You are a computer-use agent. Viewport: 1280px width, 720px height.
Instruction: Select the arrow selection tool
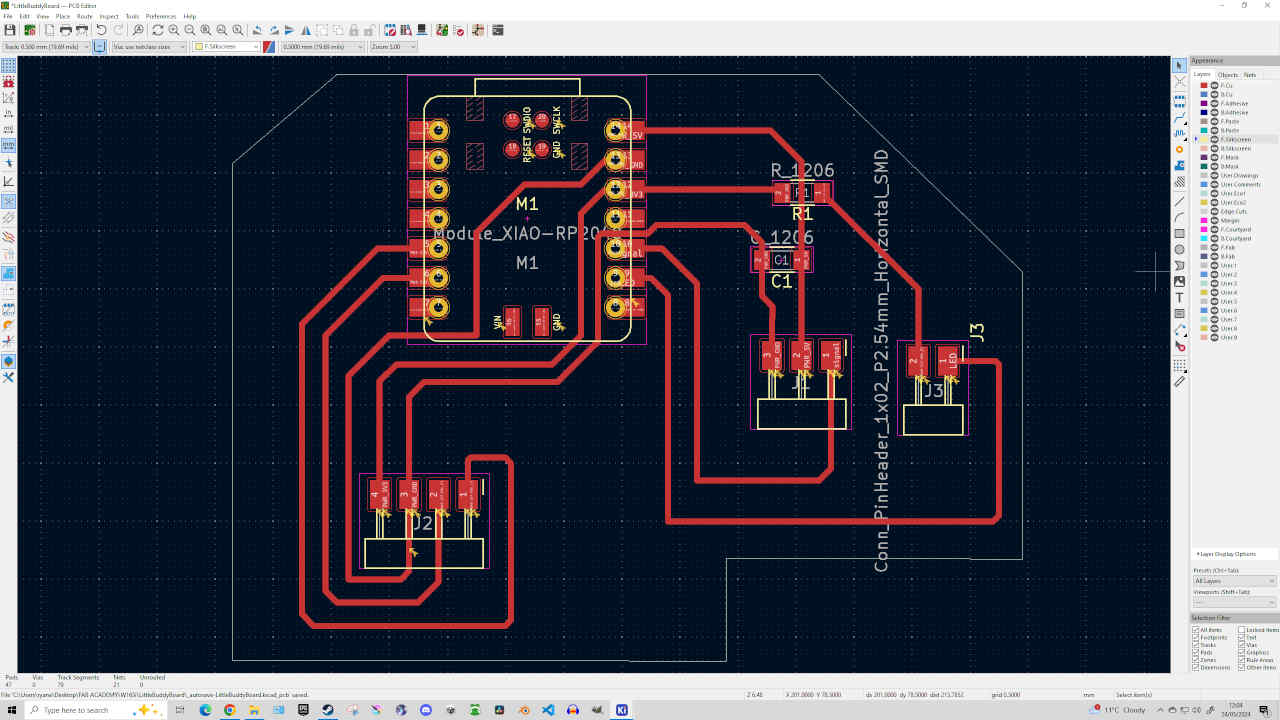click(1180, 65)
